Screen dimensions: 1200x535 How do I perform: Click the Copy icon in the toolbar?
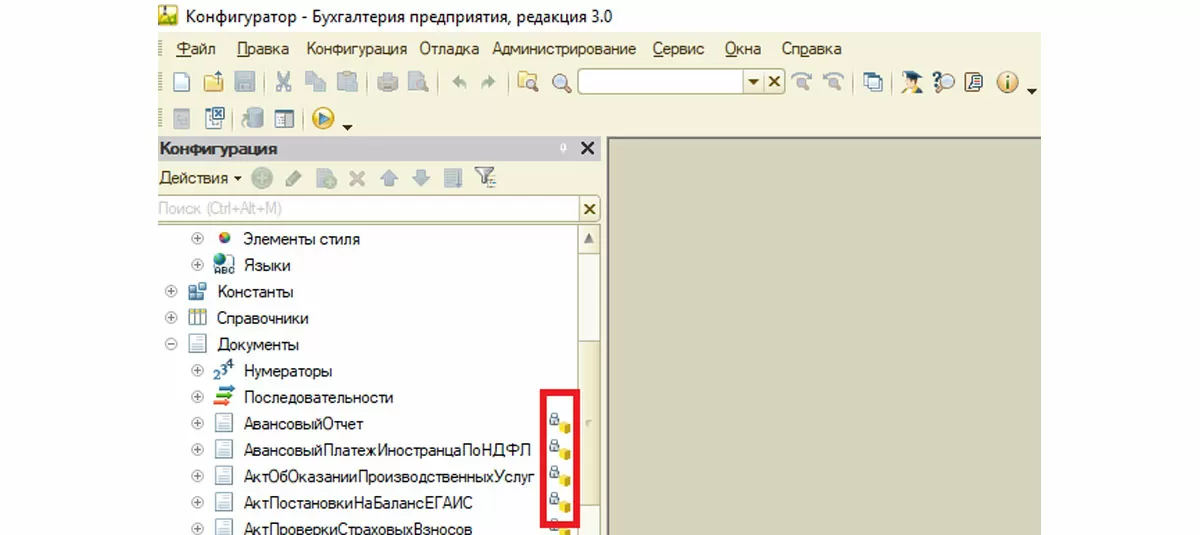[x=315, y=83]
